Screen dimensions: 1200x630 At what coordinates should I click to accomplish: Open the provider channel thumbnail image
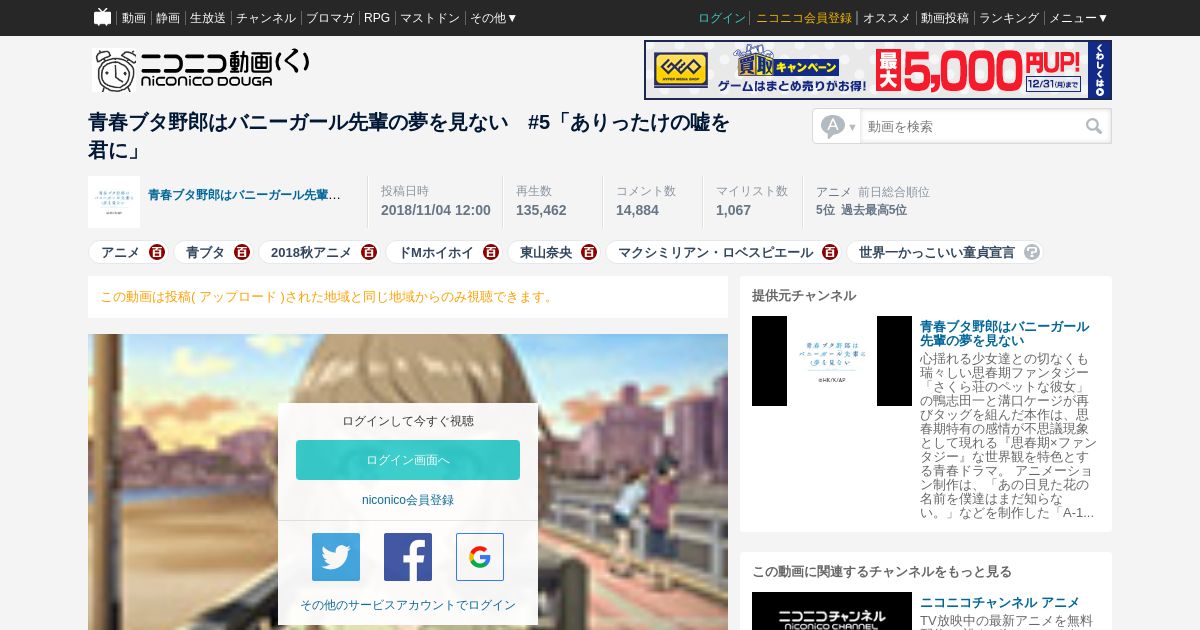(x=832, y=361)
